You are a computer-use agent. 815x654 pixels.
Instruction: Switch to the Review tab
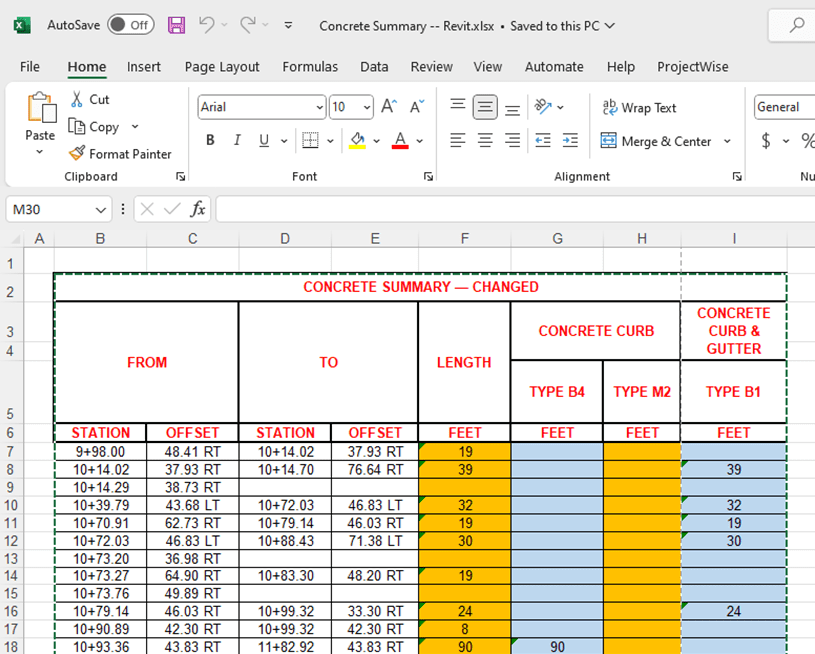pos(431,67)
